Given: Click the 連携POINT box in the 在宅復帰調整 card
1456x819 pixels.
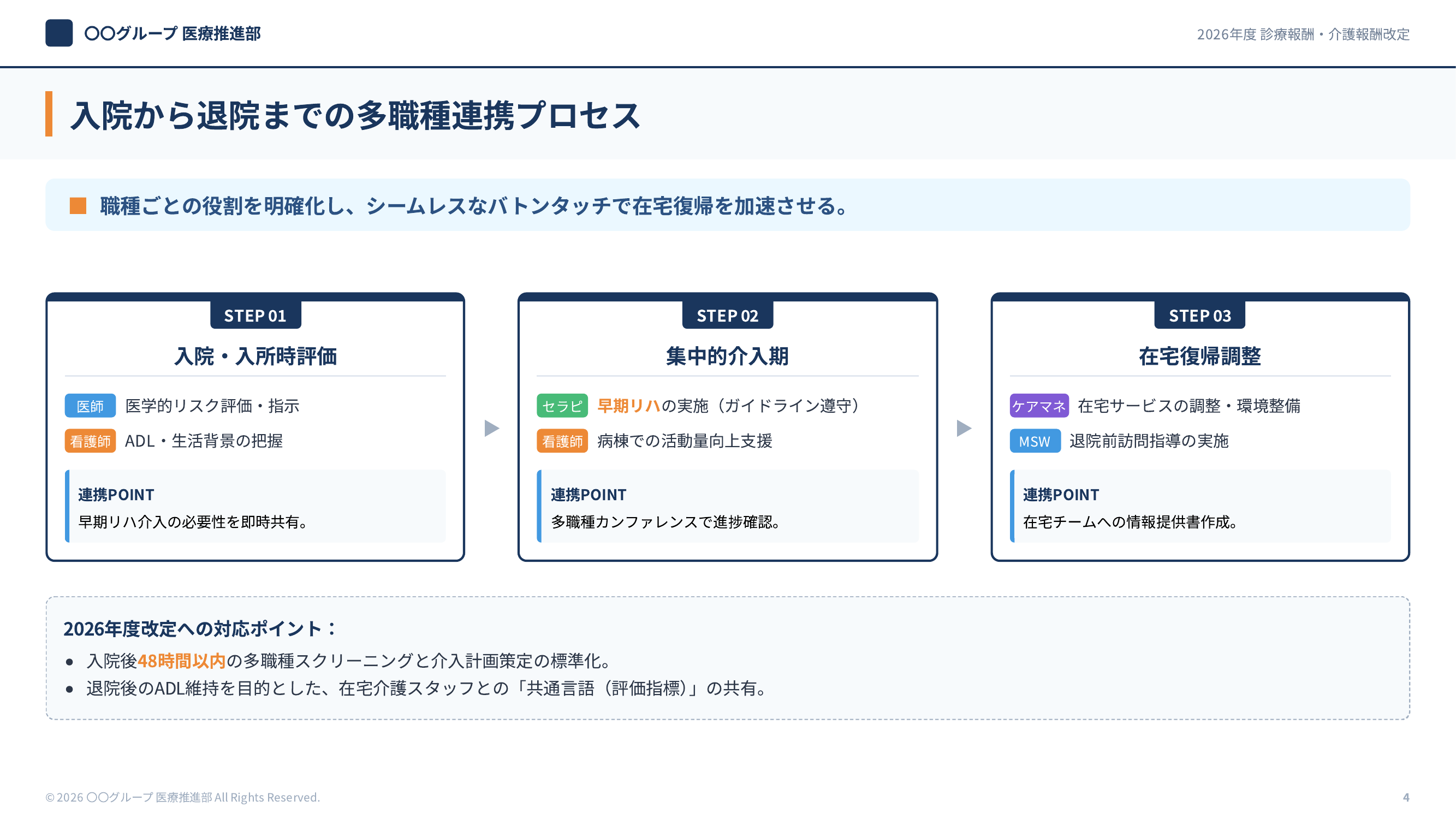Looking at the screenshot, I should tap(1199, 507).
